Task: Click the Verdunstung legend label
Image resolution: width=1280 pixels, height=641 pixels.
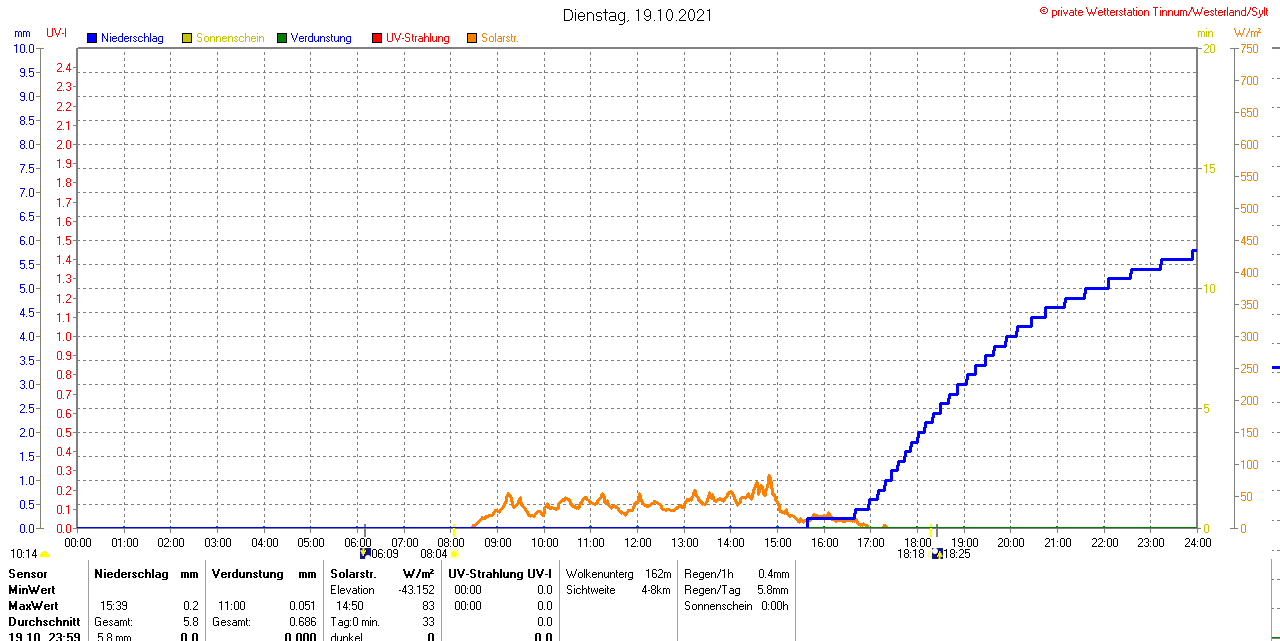Action: pyautogui.click(x=321, y=38)
